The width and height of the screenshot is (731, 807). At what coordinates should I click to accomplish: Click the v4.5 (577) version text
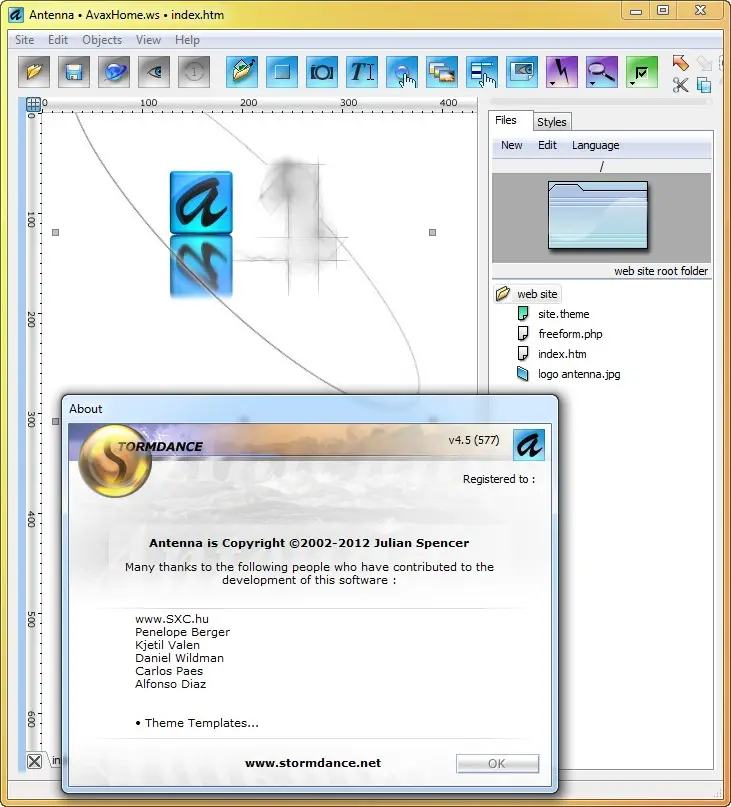(x=474, y=441)
